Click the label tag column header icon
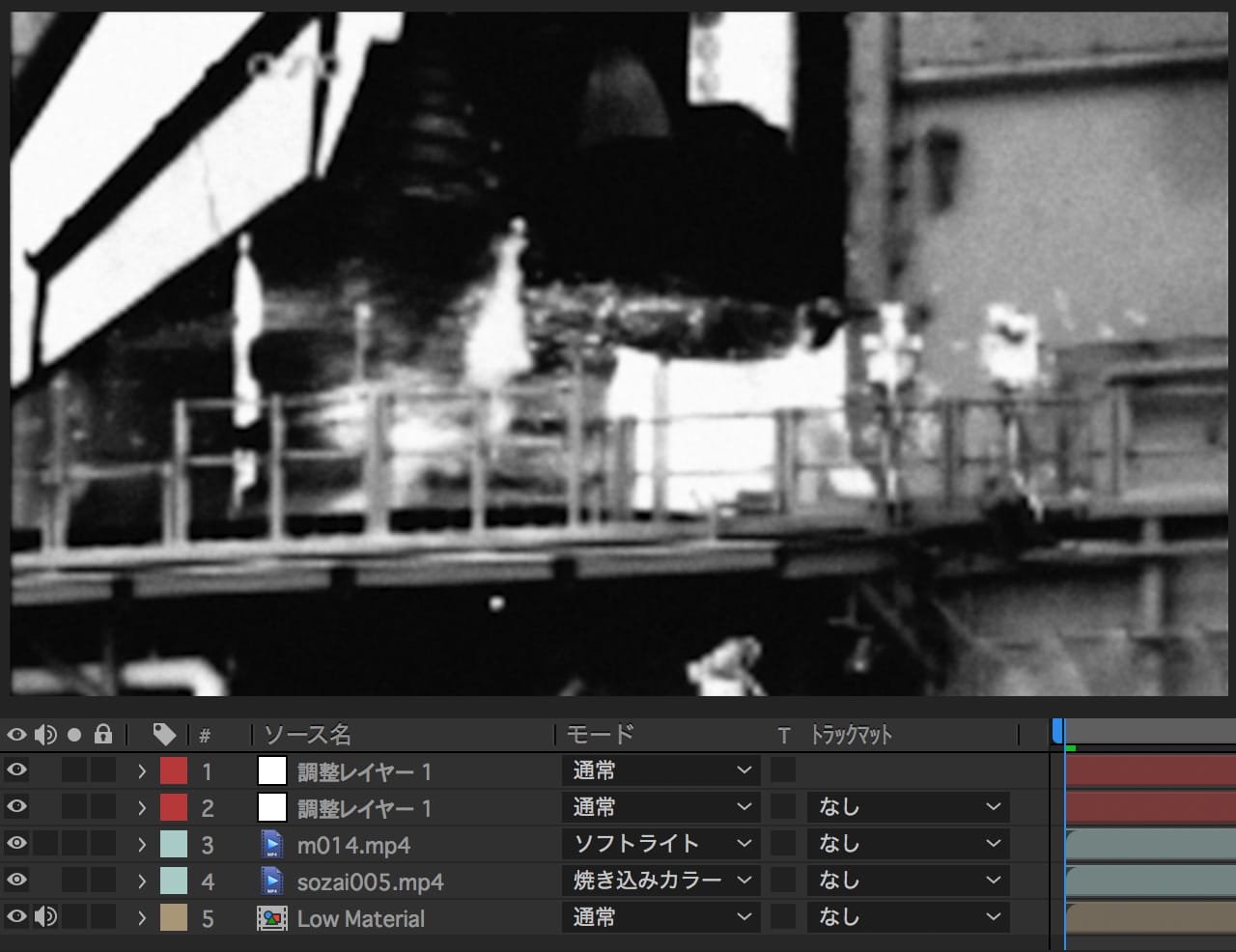This screenshot has height=952, width=1236. pos(164,736)
